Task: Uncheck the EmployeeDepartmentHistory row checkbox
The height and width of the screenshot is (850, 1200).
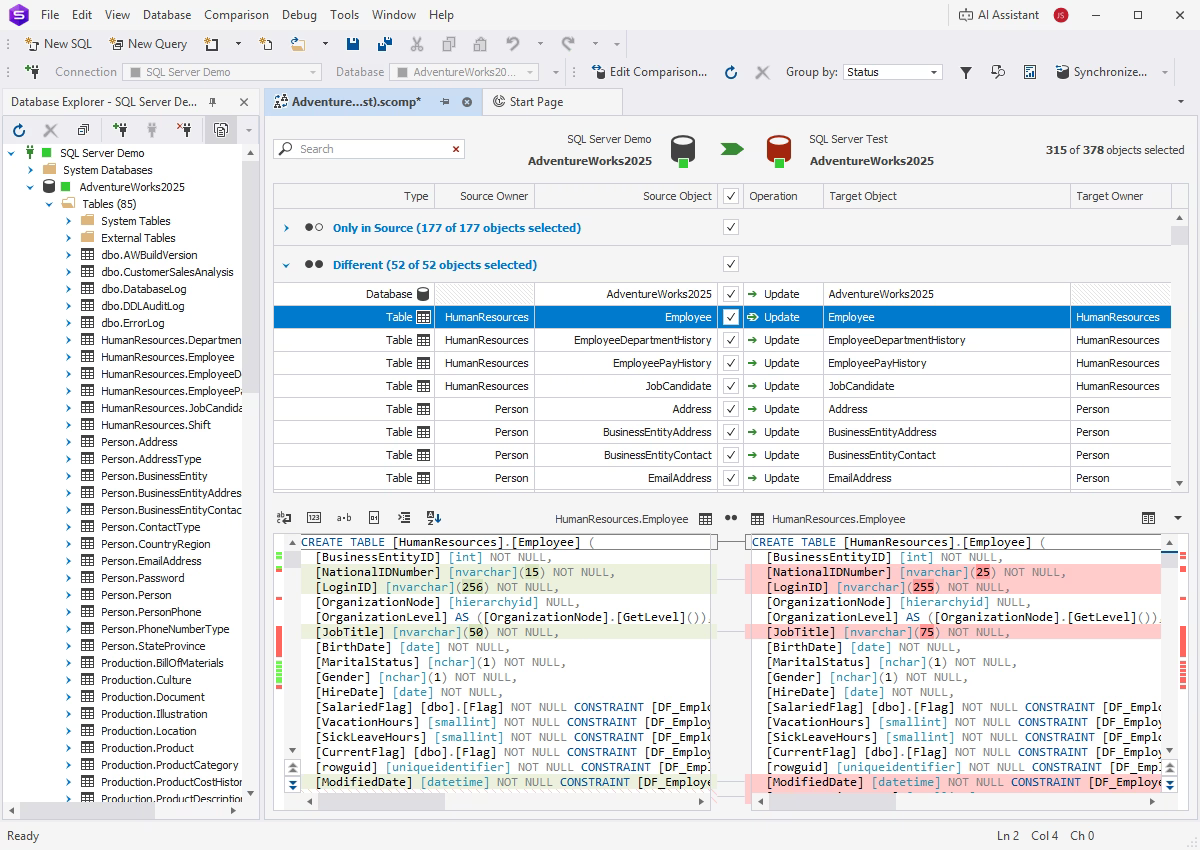Action: point(731,340)
